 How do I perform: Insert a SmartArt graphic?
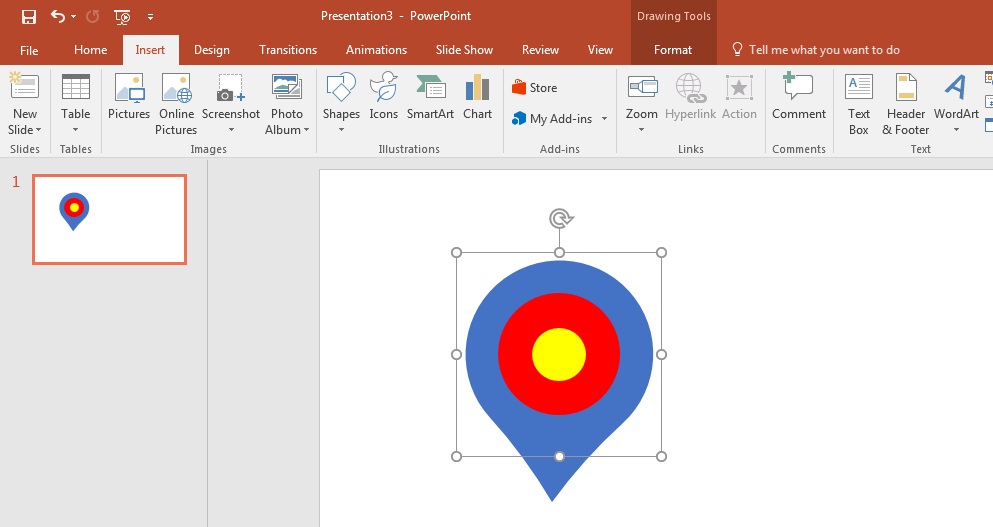click(x=430, y=97)
